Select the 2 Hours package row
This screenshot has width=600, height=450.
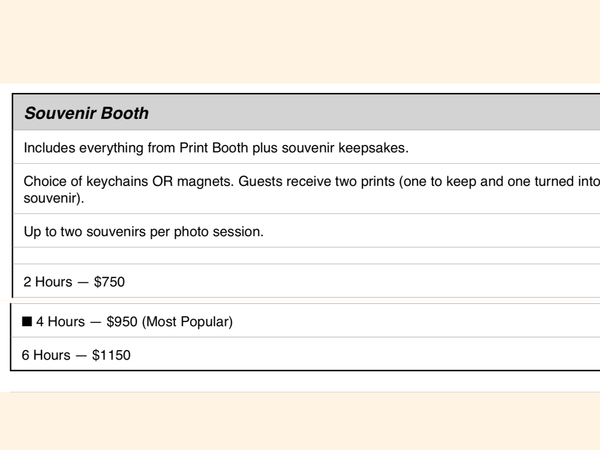click(307, 281)
